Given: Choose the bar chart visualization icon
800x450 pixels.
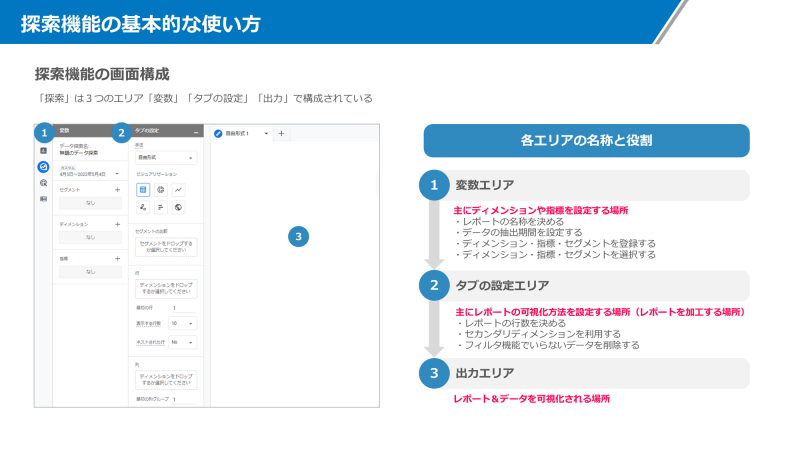Looking at the screenshot, I should click(x=160, y=207).
